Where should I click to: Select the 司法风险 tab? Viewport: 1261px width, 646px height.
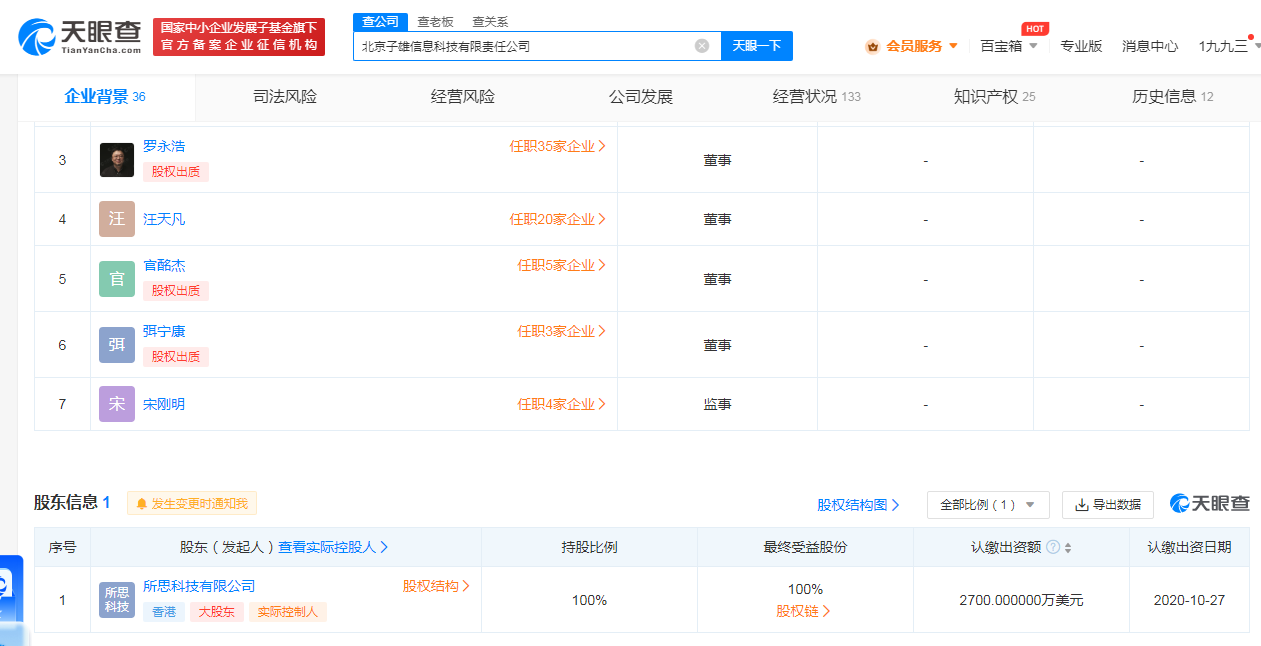285,97
